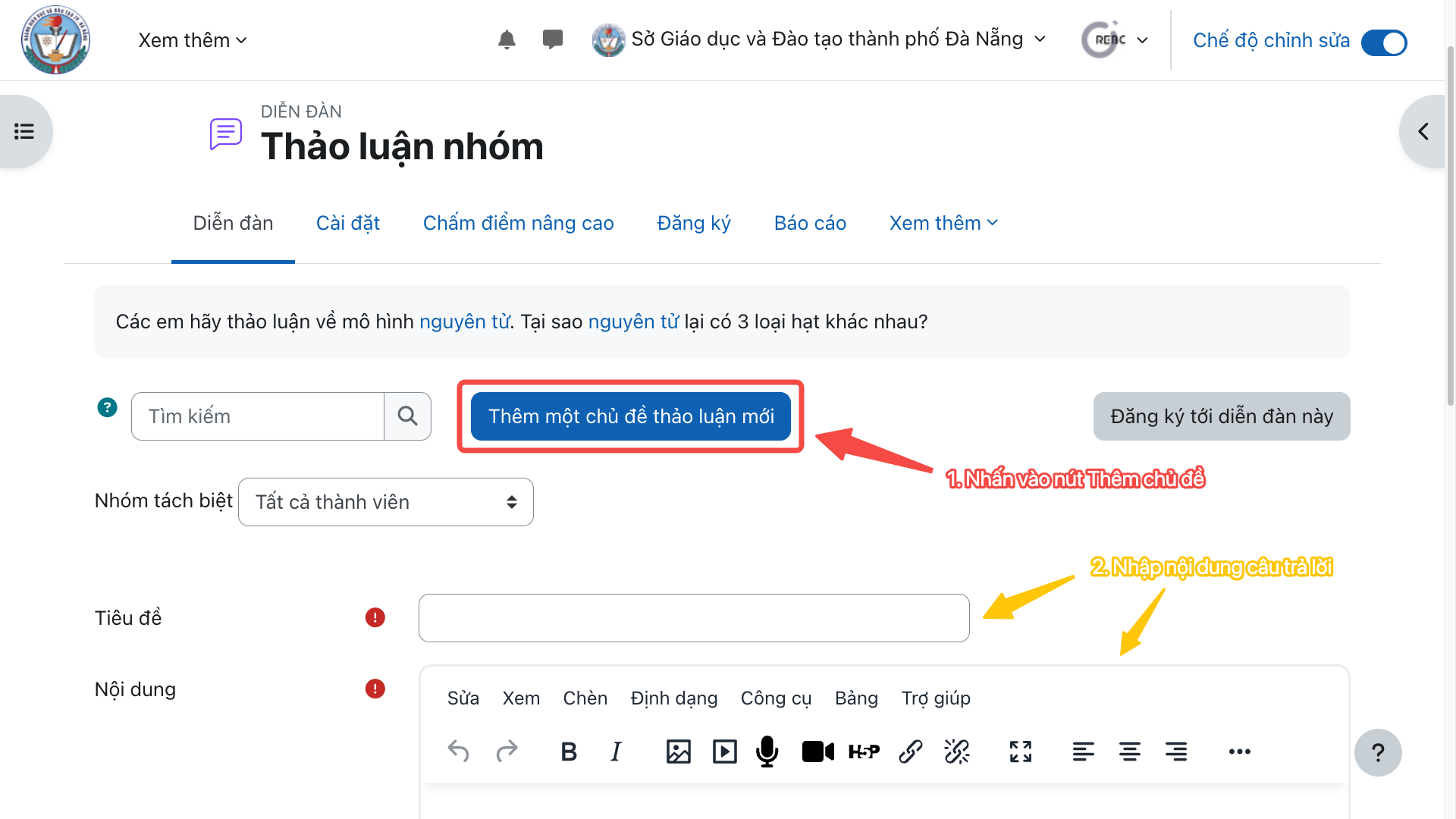This screenshot has height=819, width=1456.
Task: Click Chế độ chỉnh sửa label text
Action: pyautogui.click(x=1271, y=40)
